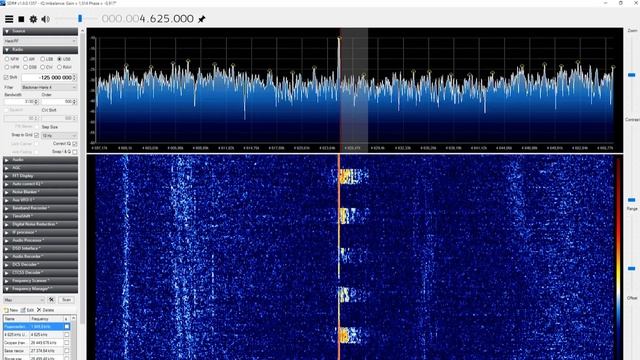The image size is (640, 360).
Task: Collapse the Frequency Manager panel
Action: pyautogui.click(x=40, y=289)
